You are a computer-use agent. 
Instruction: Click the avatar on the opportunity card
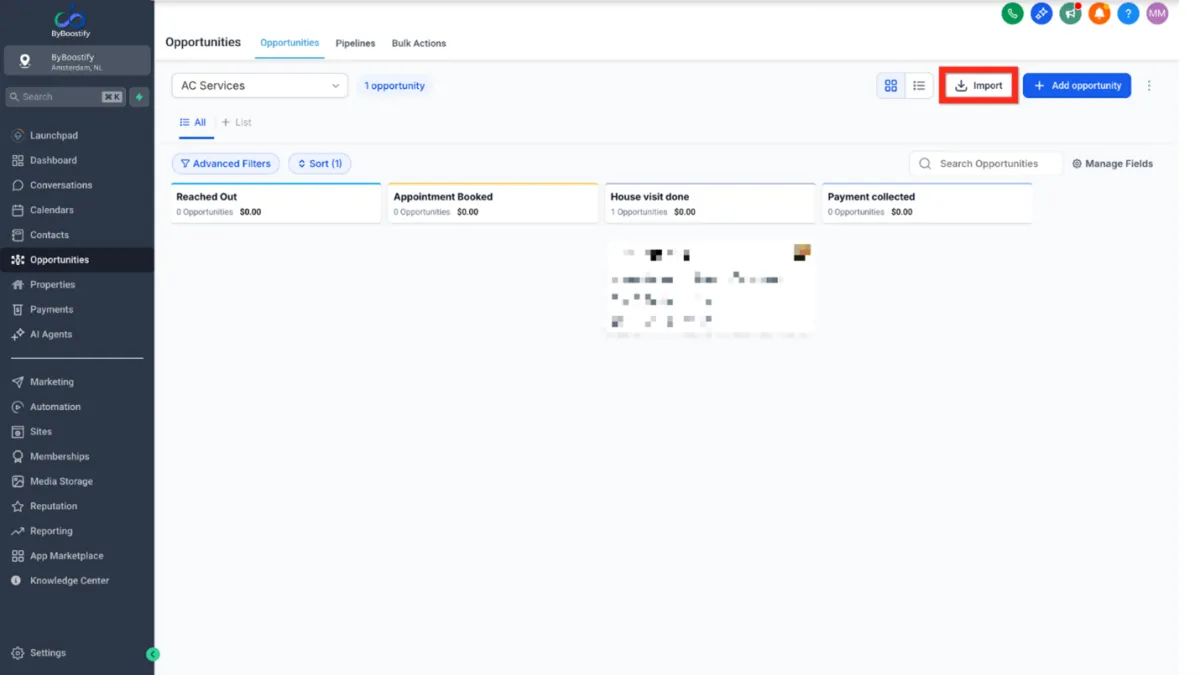click(802, 252)
